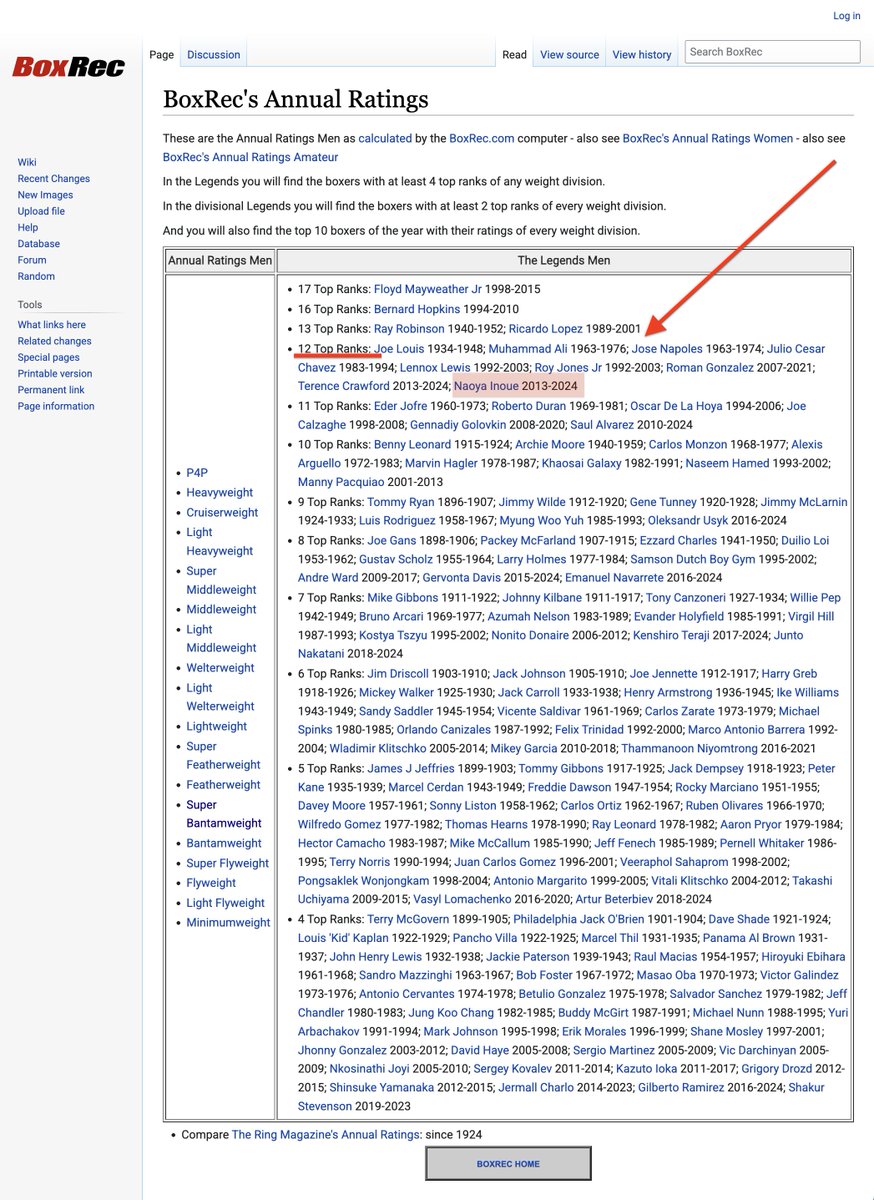Focus the Search BoxRec field

pyautogui.click(x=773, y=52)
